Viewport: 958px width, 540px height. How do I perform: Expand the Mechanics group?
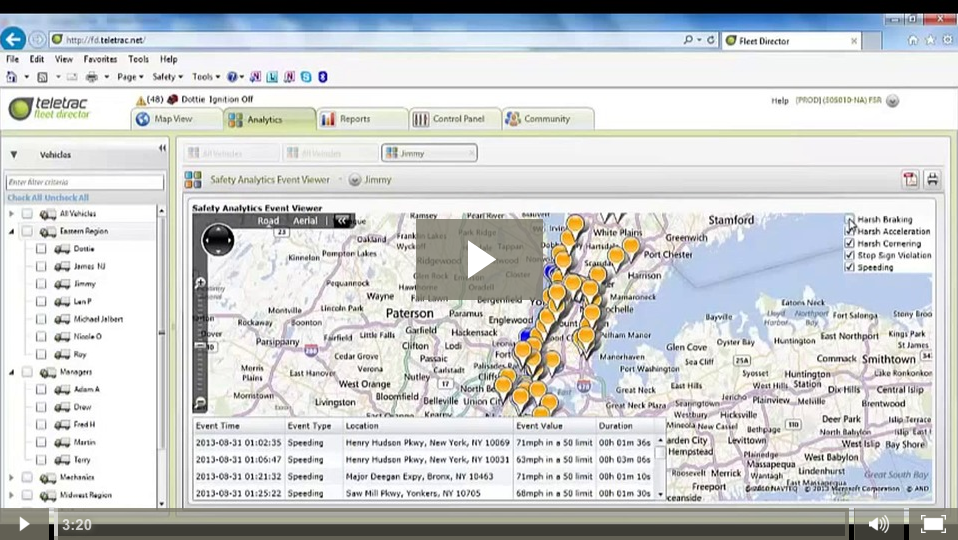point(11,478)
